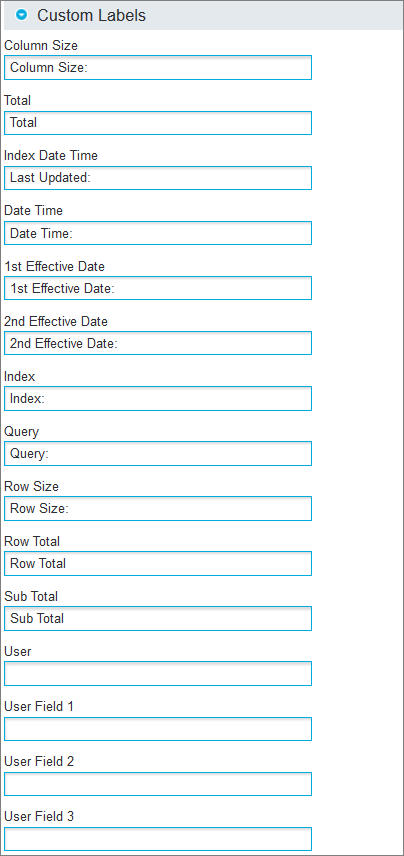Focus the empty User label field
This screenshot has width=404, height=856.
pos(158,674)
